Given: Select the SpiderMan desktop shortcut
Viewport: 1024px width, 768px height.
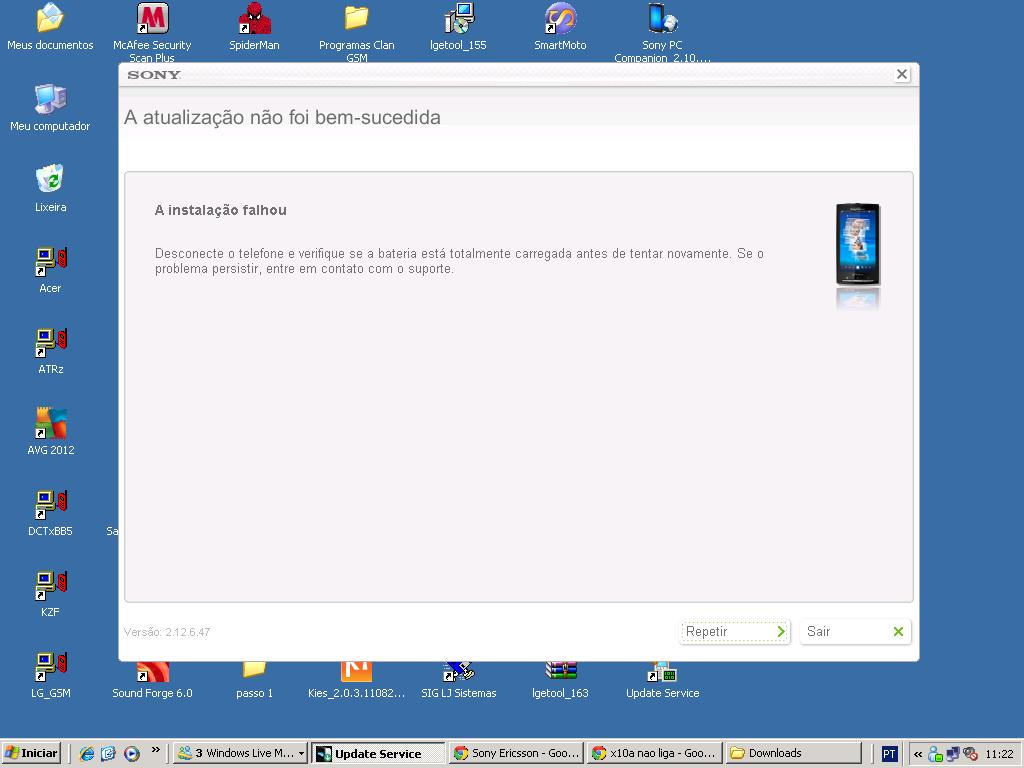Looking at the screenshot, I should coord(254,27).
